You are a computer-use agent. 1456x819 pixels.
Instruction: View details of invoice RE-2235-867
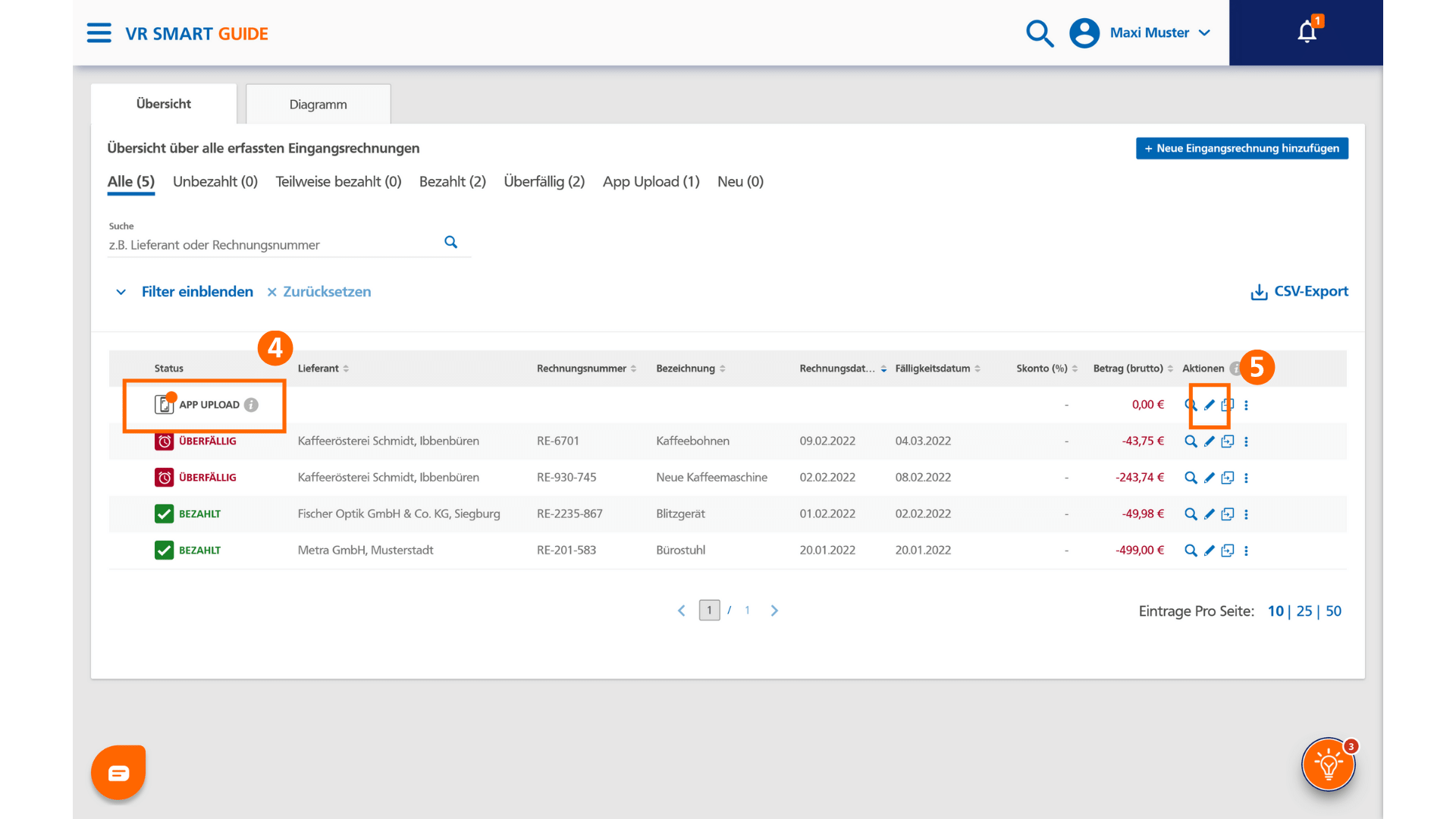coord(1191,514)
